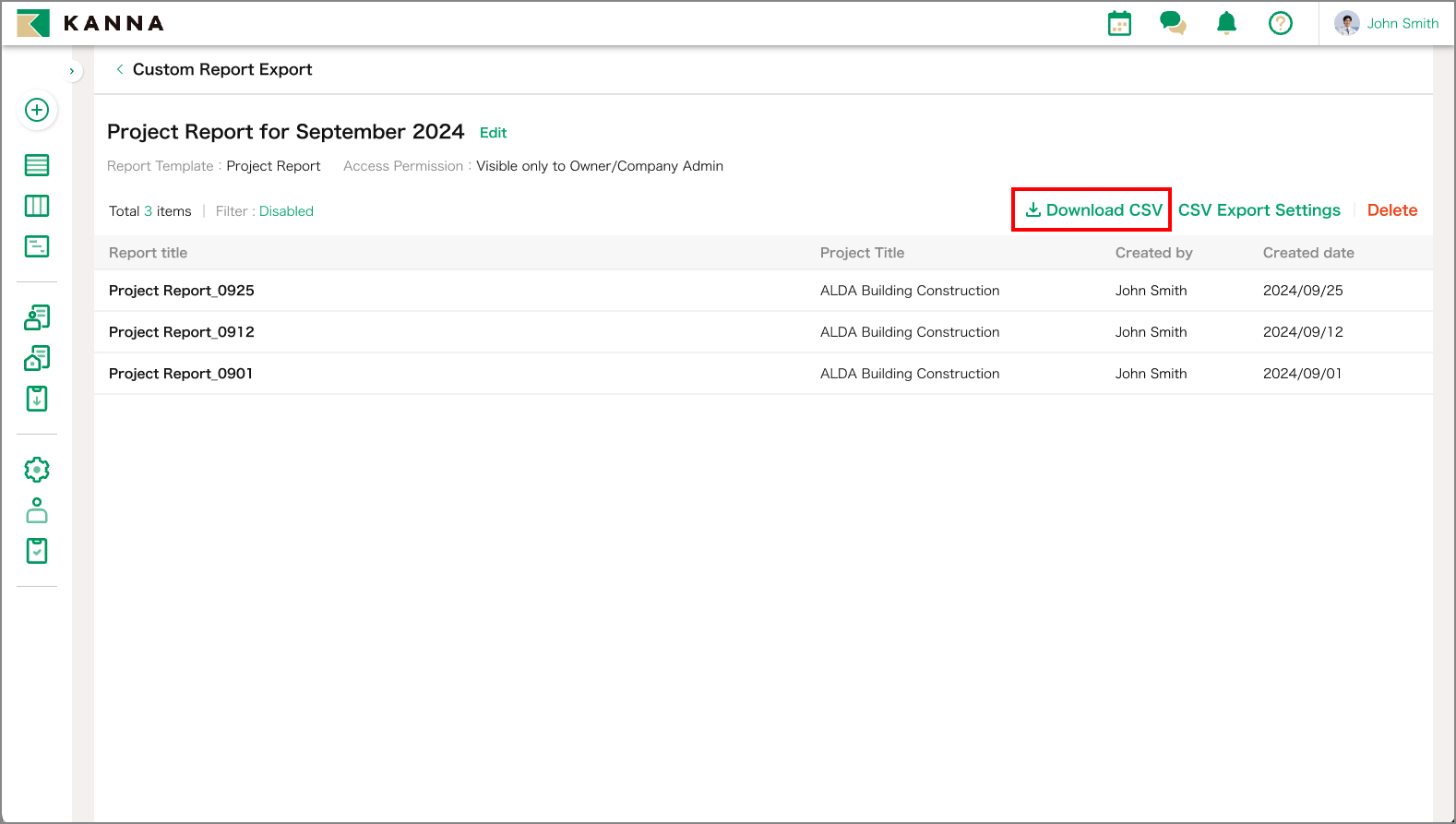This screenshot has height=824, width=1456.
Task: Open the settings gear in sidebar
Action: pos(37,470)
